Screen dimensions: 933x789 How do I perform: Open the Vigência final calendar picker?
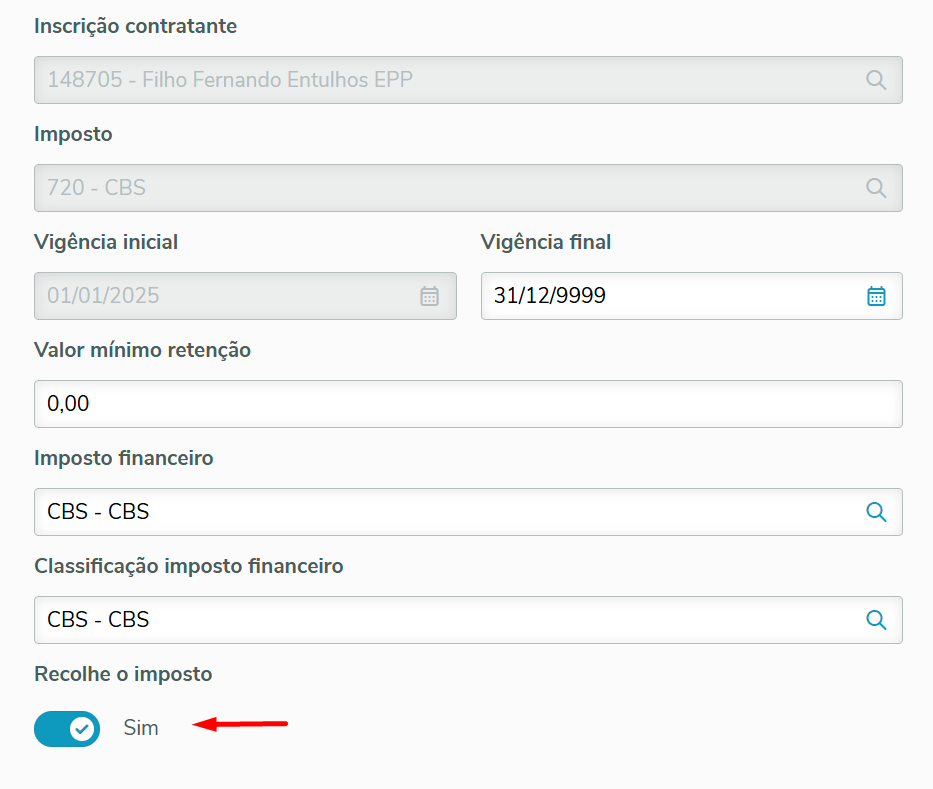(876, 296)
